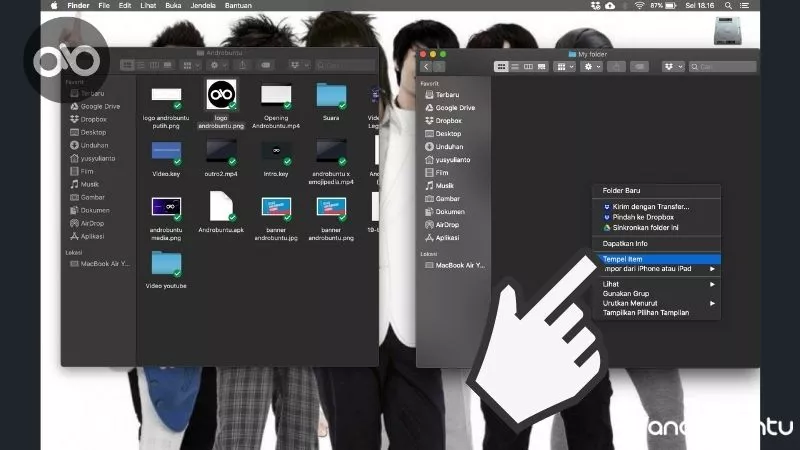Click the Dropbox status icon in menu bar

pos(595,6)
